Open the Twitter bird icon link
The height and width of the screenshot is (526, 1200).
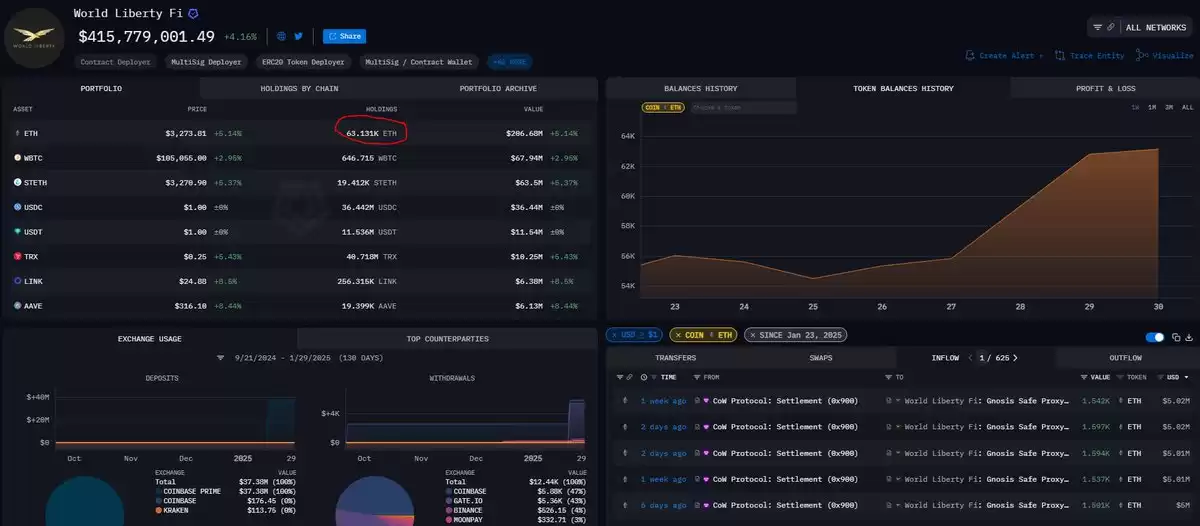298,36
